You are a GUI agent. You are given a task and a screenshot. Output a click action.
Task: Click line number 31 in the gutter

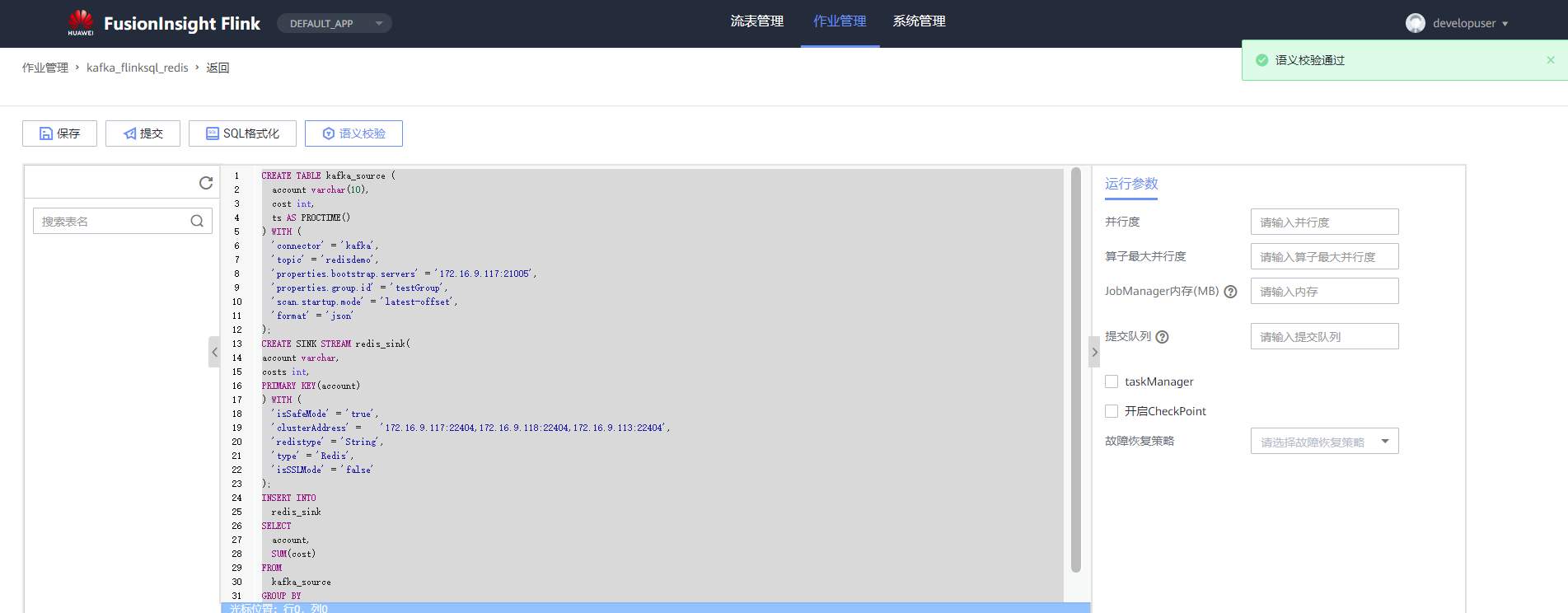tap(236, 596)
